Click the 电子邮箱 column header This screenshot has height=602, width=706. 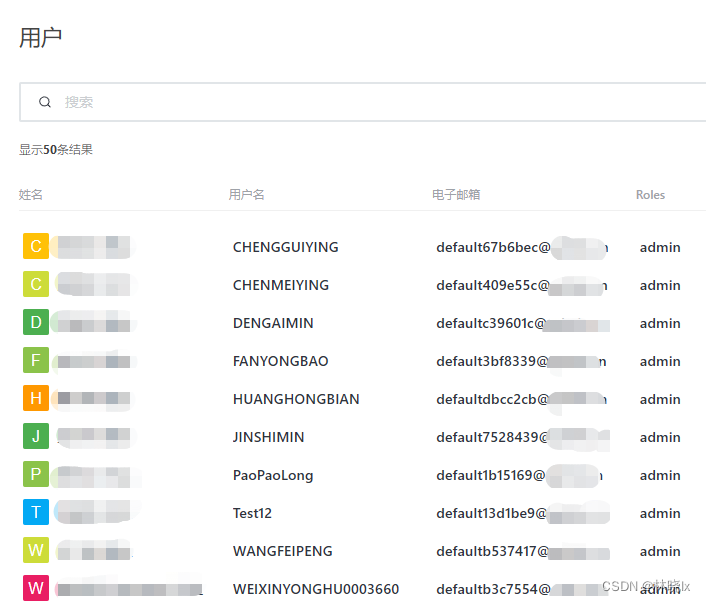coord(456,195)
